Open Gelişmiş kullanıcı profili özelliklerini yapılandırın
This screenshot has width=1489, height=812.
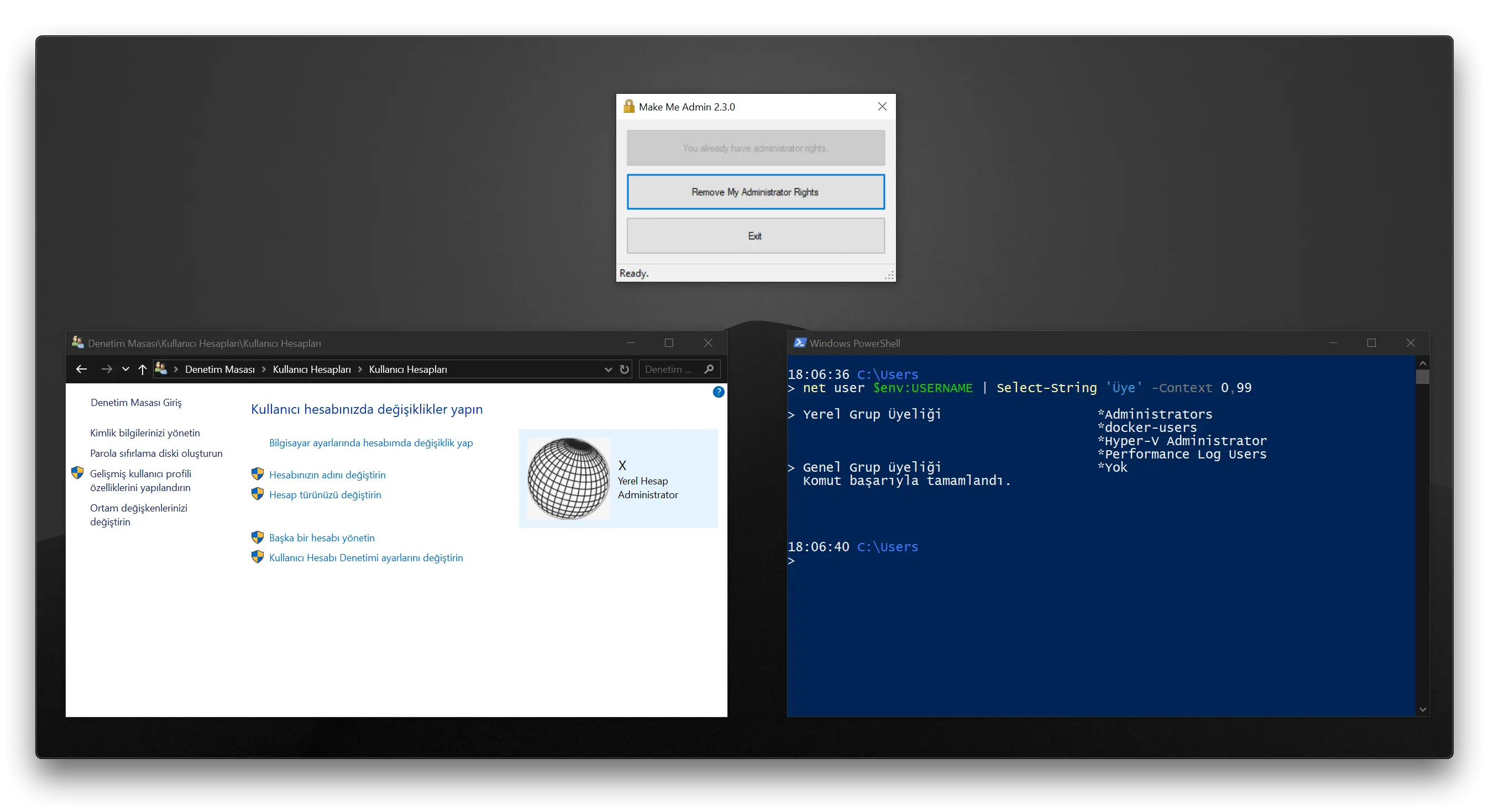tap(140, 480)
